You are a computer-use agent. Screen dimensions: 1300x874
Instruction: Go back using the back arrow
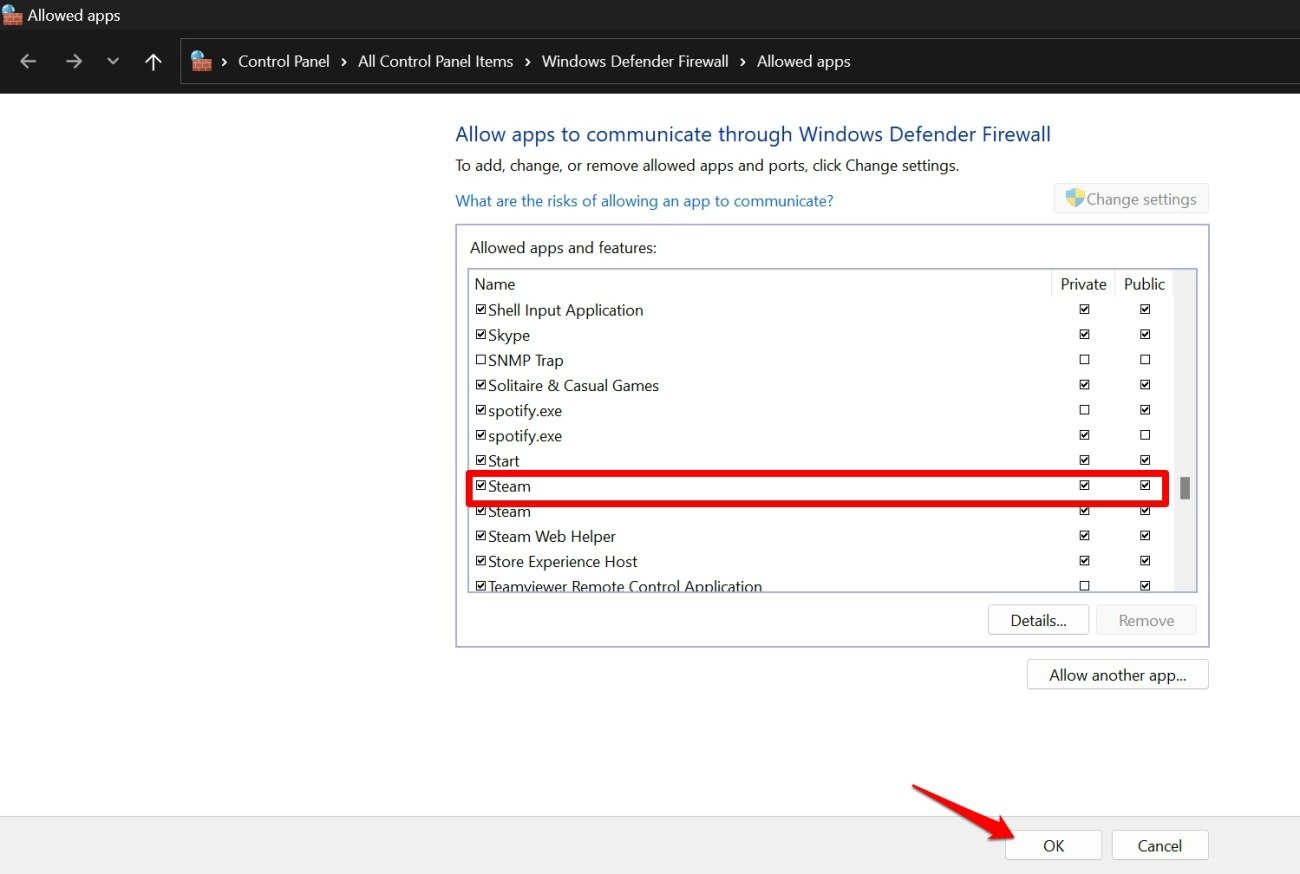(28, 62)
